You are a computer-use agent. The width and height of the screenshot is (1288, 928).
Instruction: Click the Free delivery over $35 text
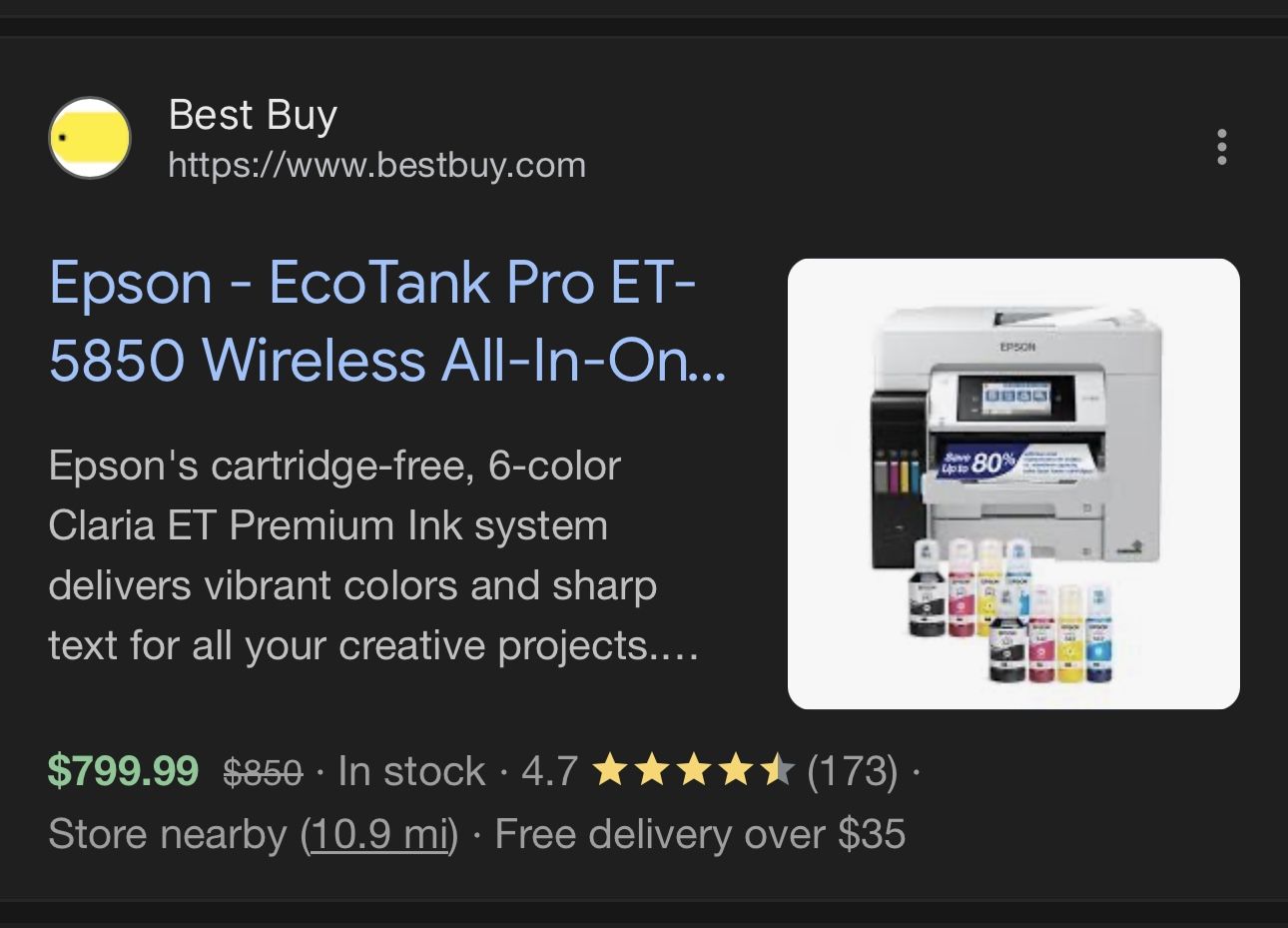tap(700, 834)
